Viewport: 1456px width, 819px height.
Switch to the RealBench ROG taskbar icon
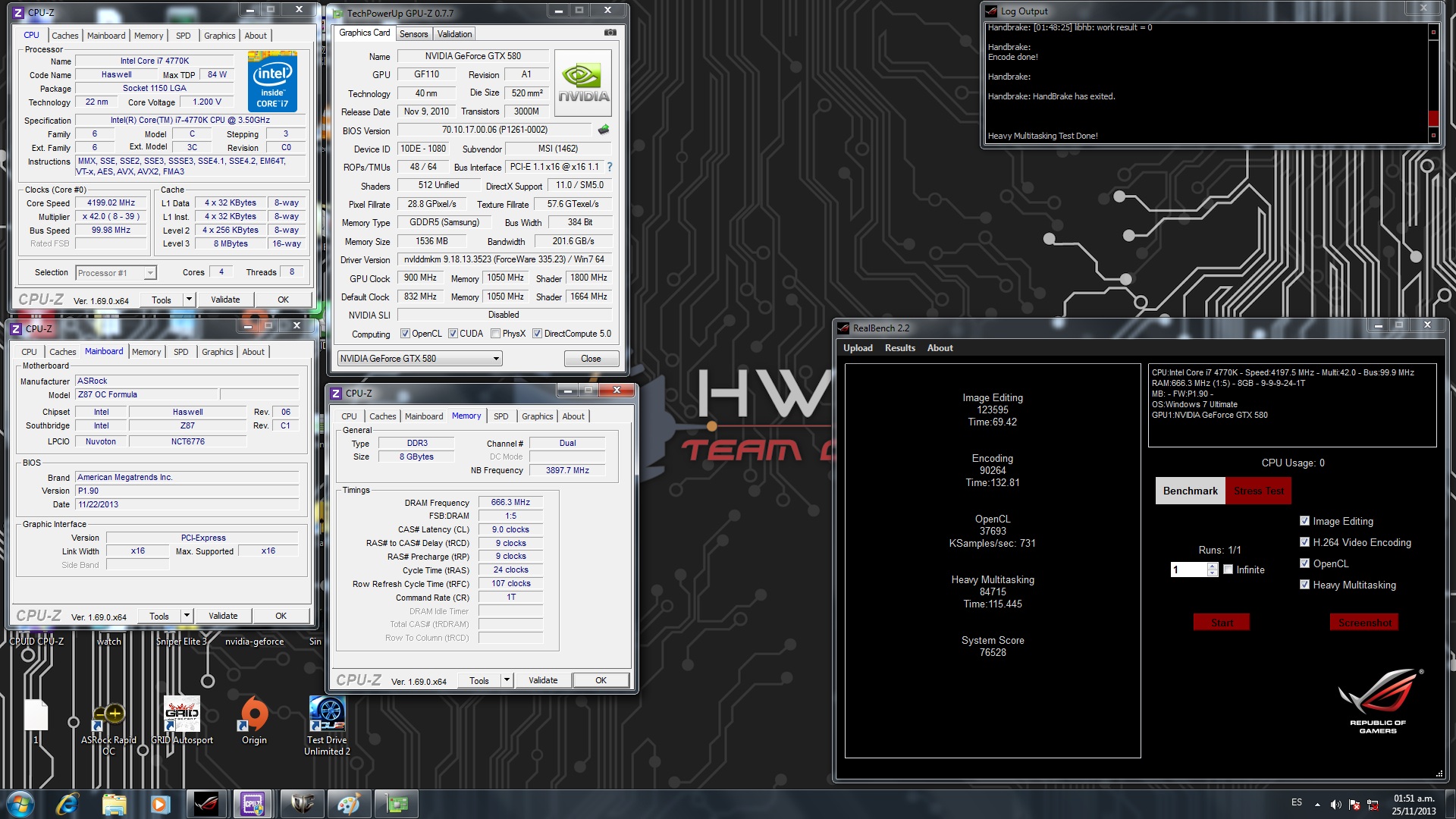tap(206, 804)
